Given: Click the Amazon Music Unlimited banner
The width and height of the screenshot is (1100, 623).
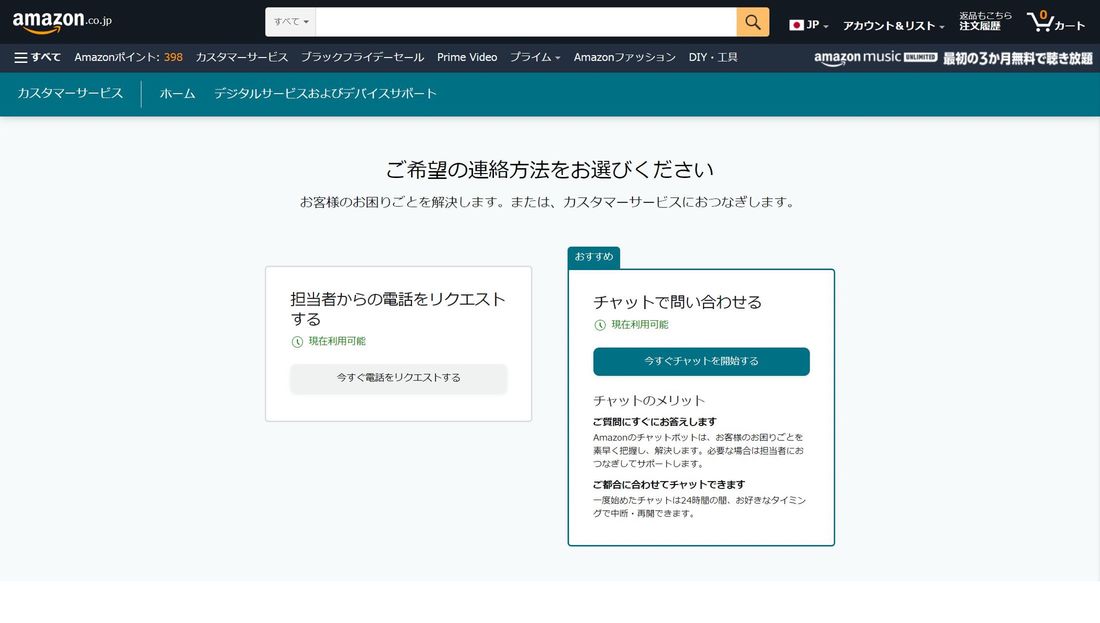Looking at the screenshot, I should tap(953, 58).
